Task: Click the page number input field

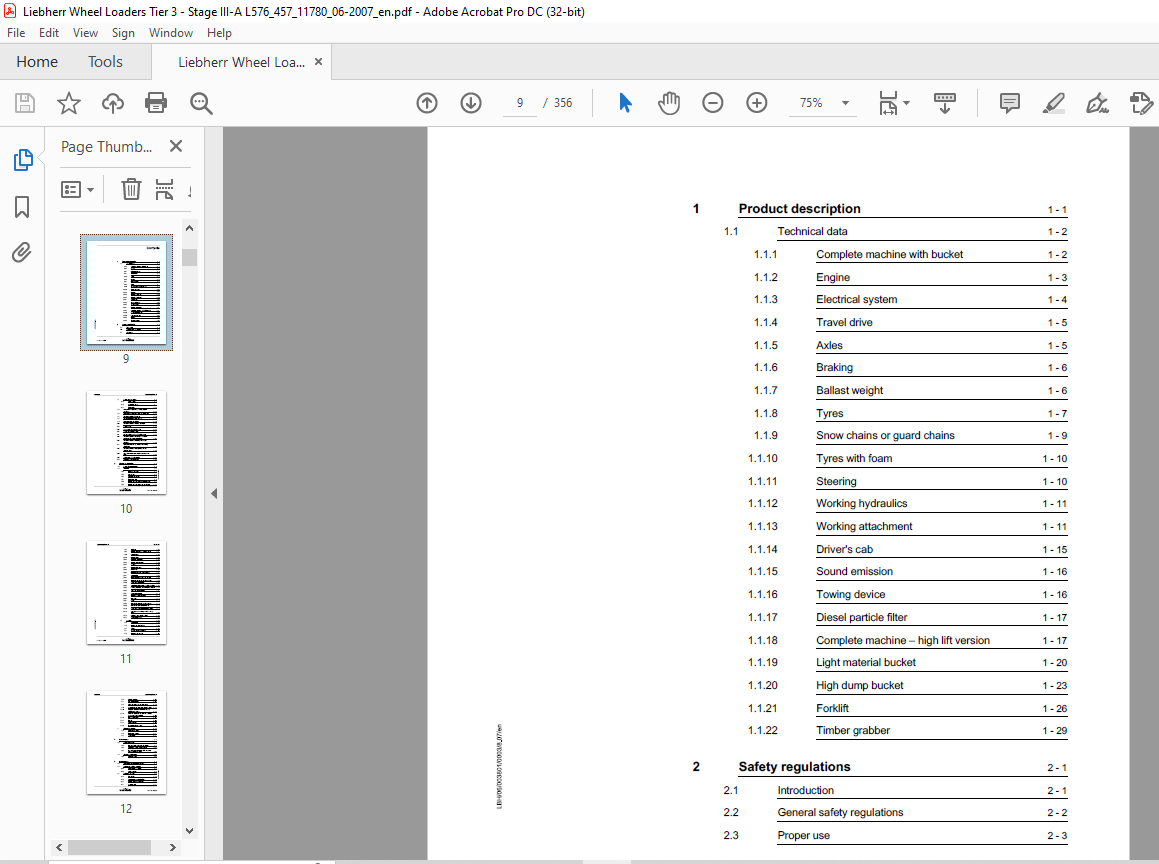Action: (x=520, y=103)
